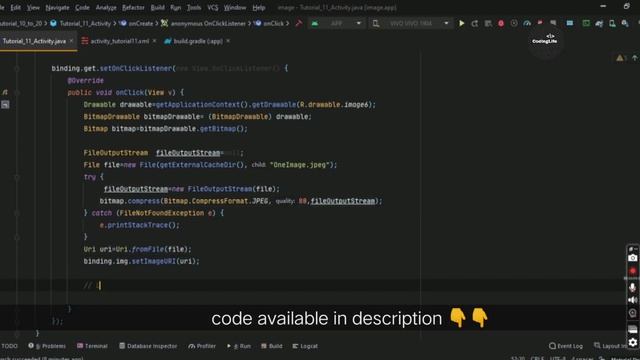
Task: Click the red record button in overlay
Action: pos(633,271)
